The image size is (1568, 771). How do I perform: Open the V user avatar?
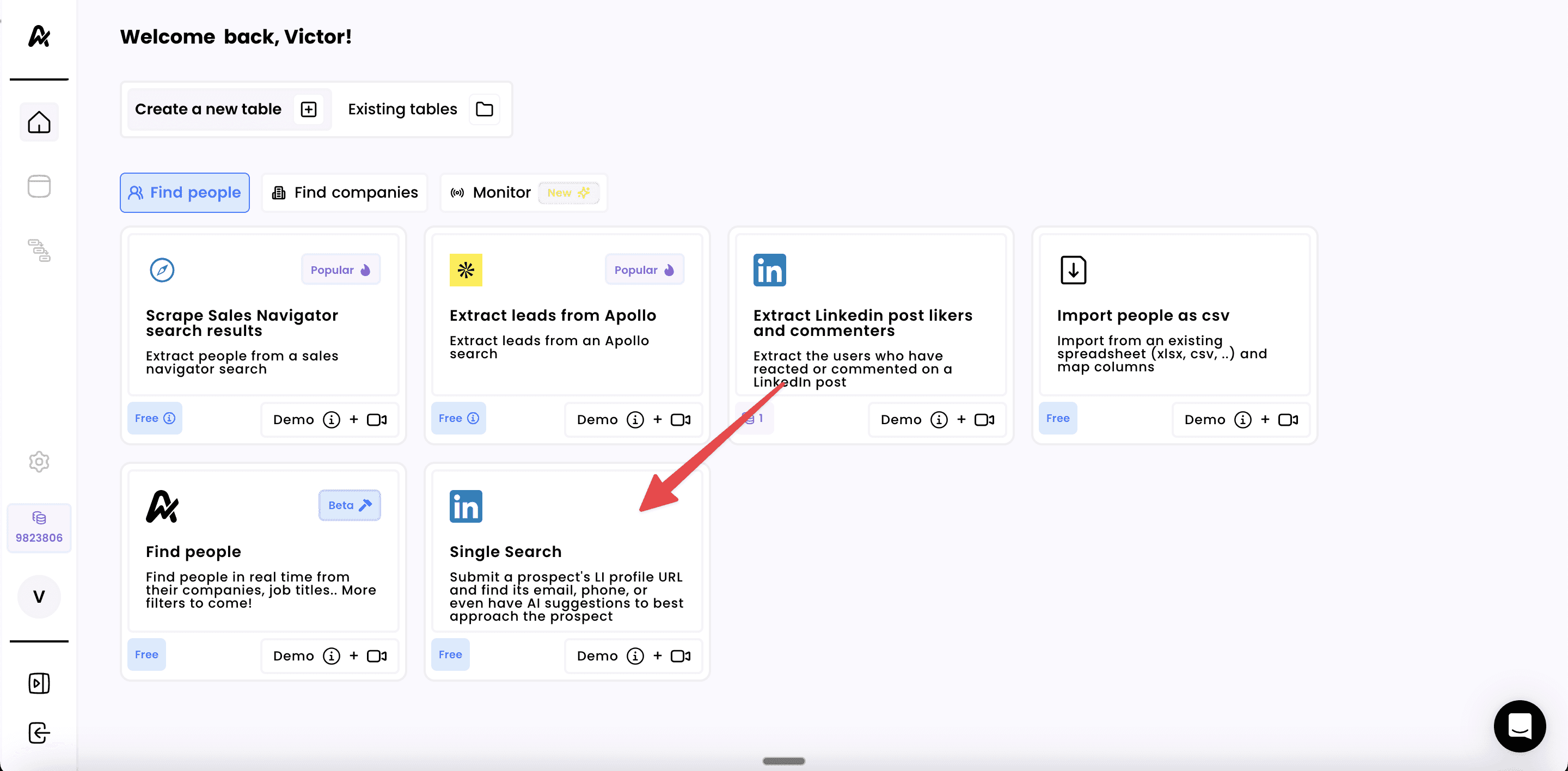[x=39, y=596]
